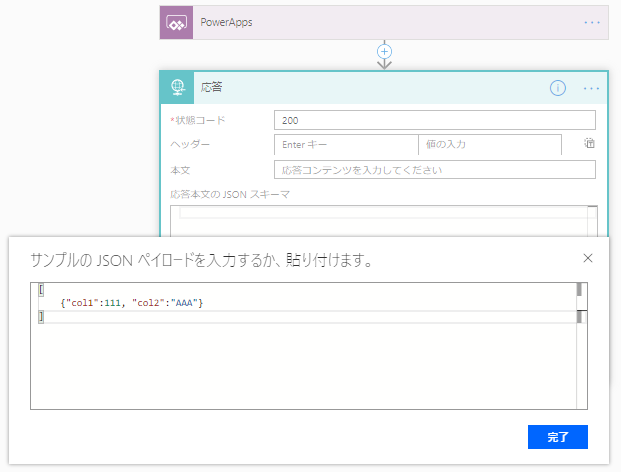Viewport: 621px width, 472px height.
Task: Click the 状態コード label
Action: (200, 120)
